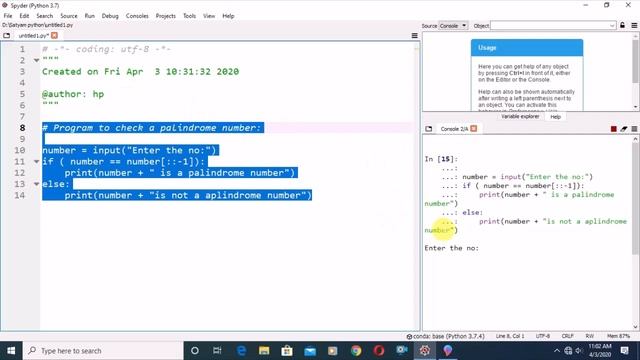
Task: Open the Mail app from the taskbar
Action: [310, 351]
